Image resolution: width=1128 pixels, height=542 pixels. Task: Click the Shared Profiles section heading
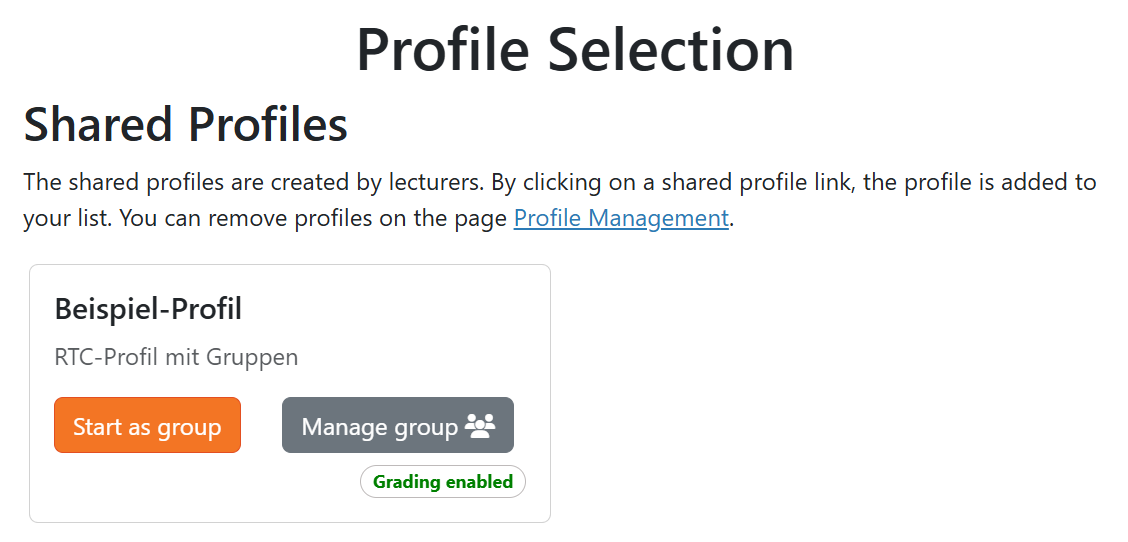tap(186, 125)
